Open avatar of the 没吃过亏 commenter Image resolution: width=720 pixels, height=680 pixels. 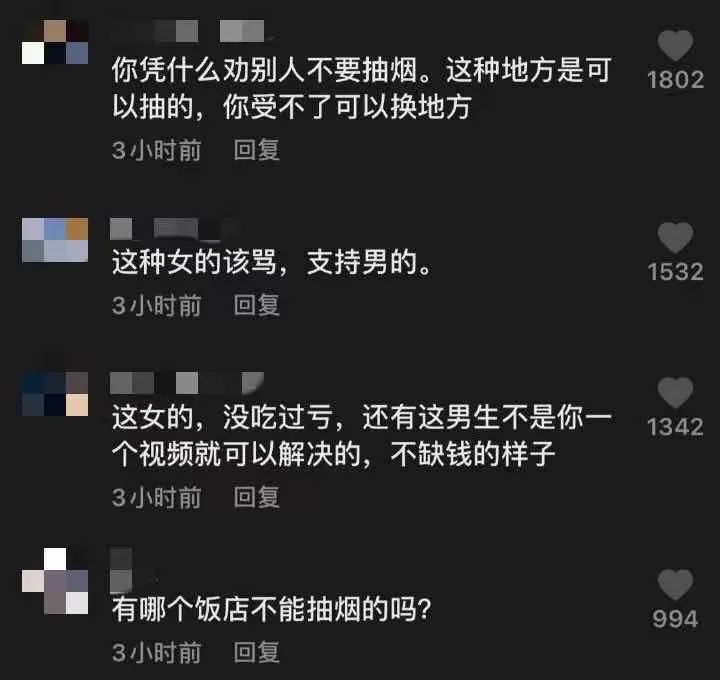pyautogui.click(x=55, y=394)
